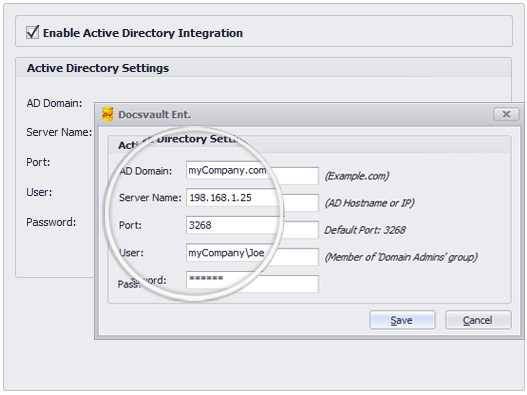Click the 'Port:' label in dialog
527x395 pixels.
pos(130,225)
